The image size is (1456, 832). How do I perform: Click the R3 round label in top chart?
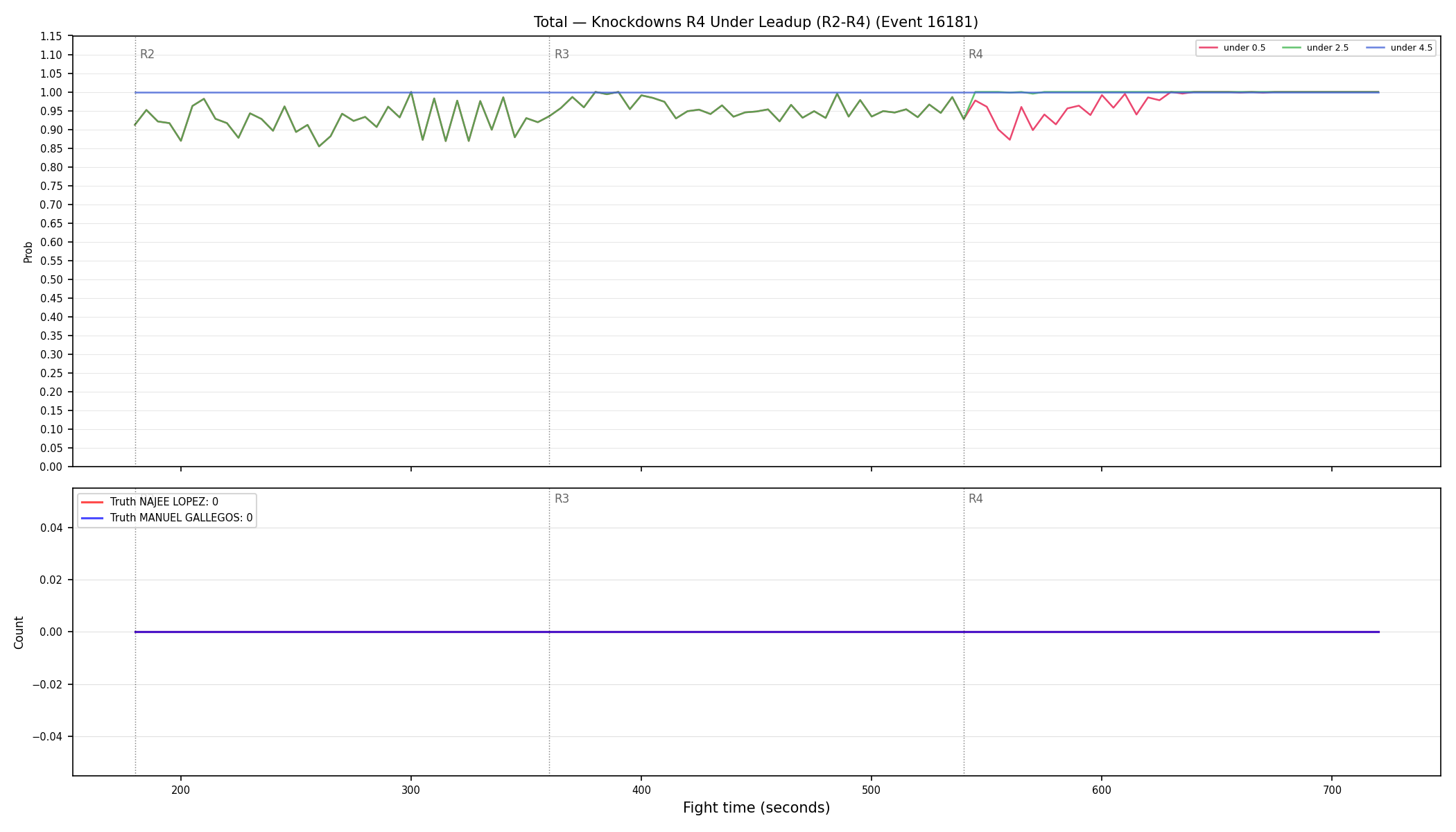[x=562, y=54]
